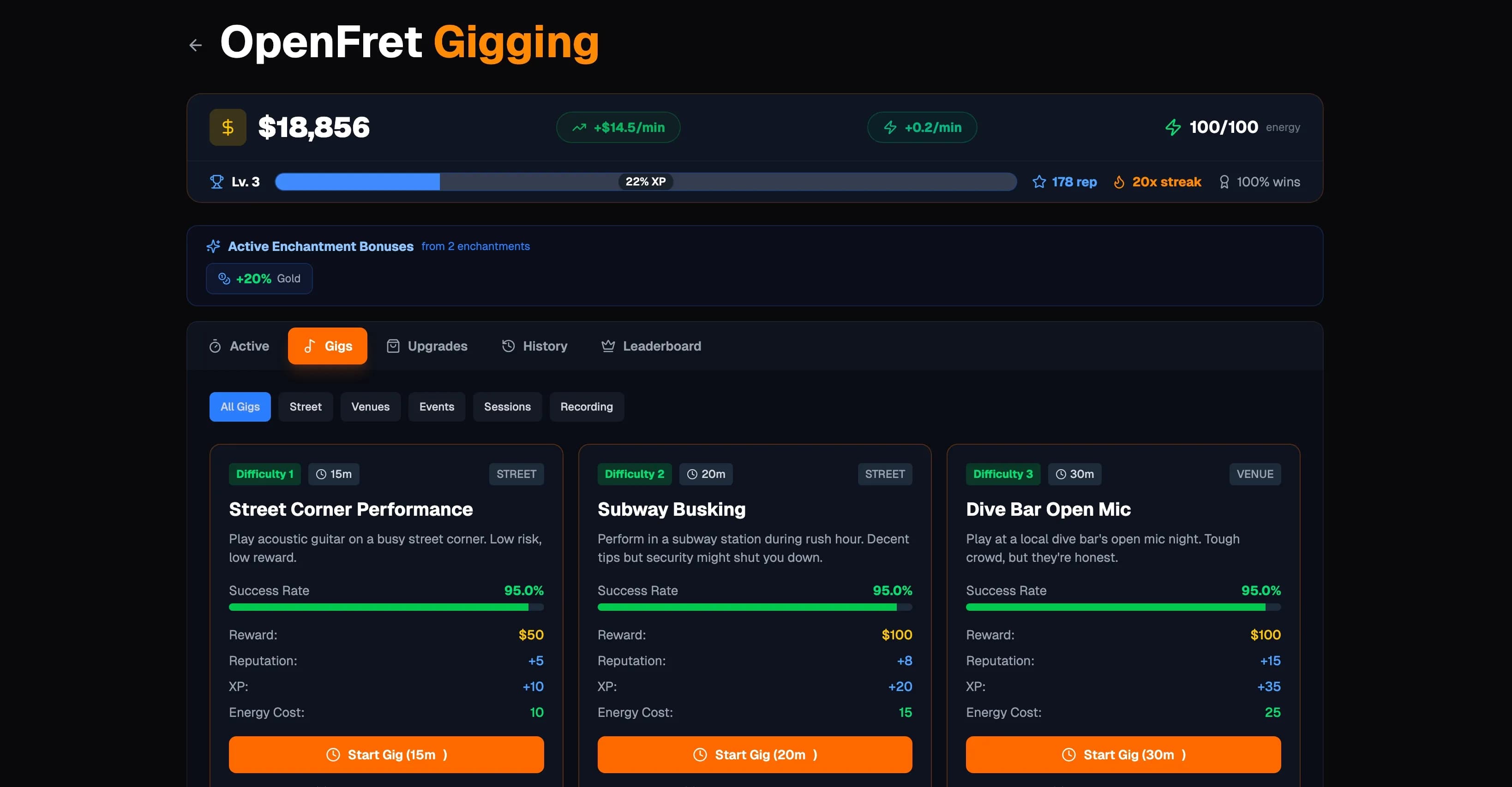Click STREET tag on Subway Busking card
This screenshot has width=1512, height=787.
click(x=885, y=474)
